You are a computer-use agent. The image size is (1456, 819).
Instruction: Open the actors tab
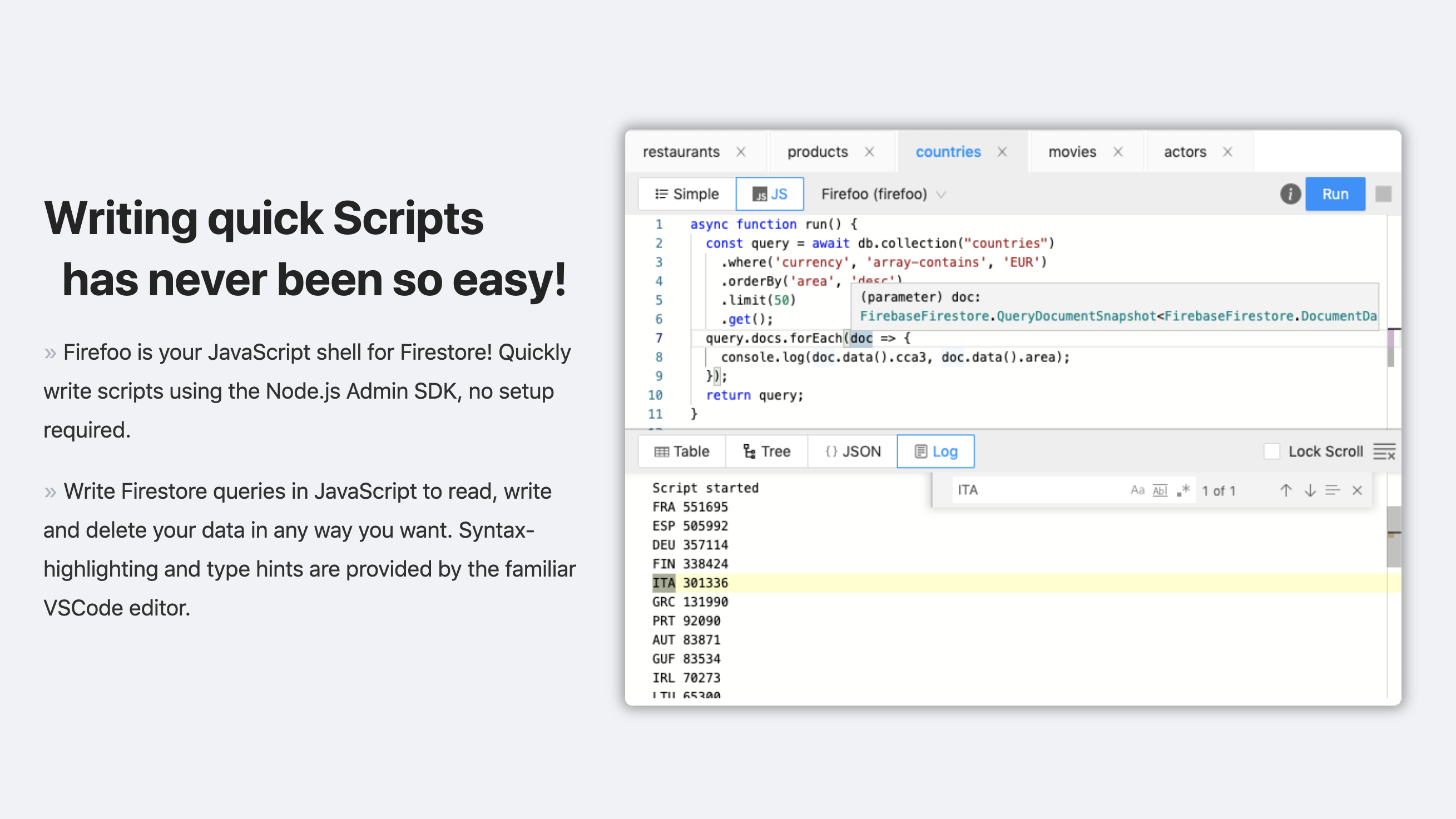click(x=1185, y=151)
